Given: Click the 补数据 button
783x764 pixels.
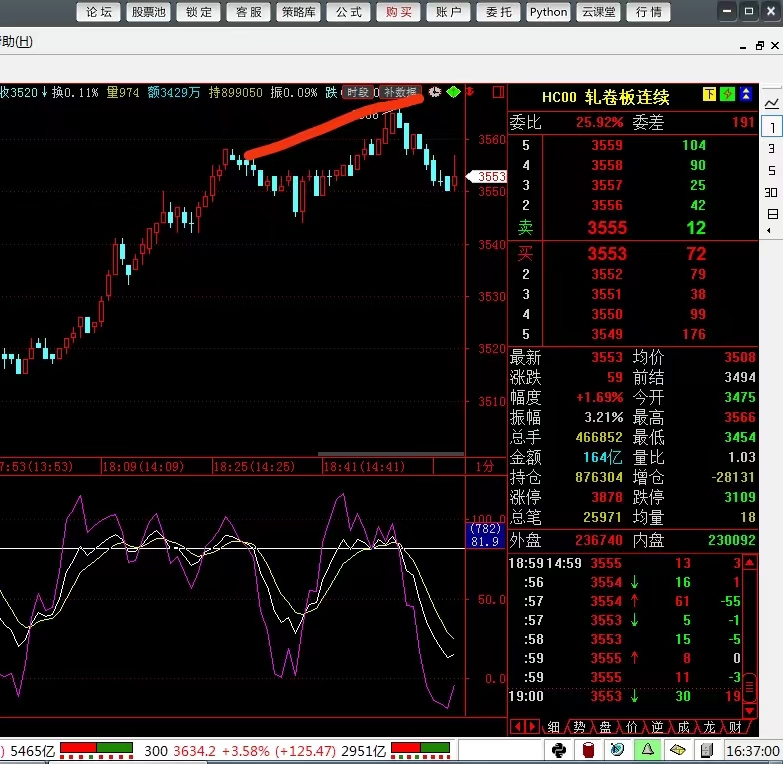Looking at the screenshot, I should click(400, 92).
